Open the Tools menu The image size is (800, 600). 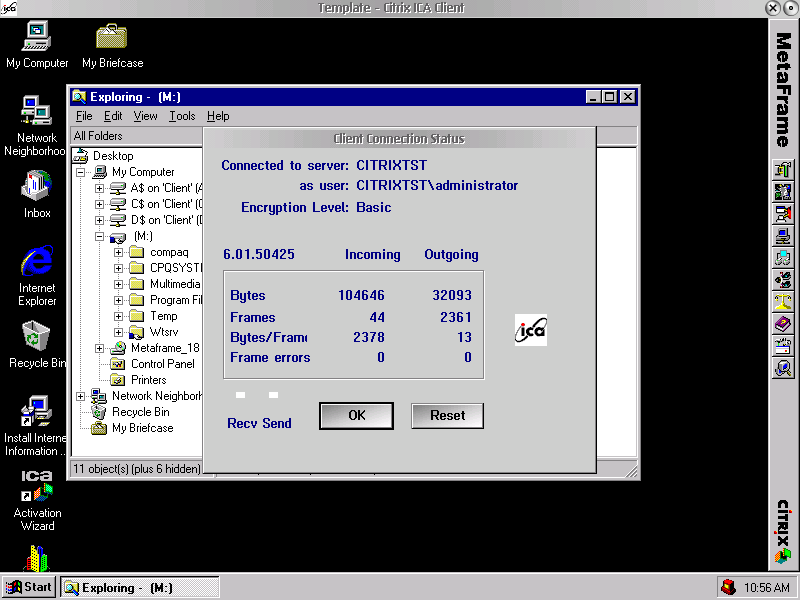click(182, 116)
